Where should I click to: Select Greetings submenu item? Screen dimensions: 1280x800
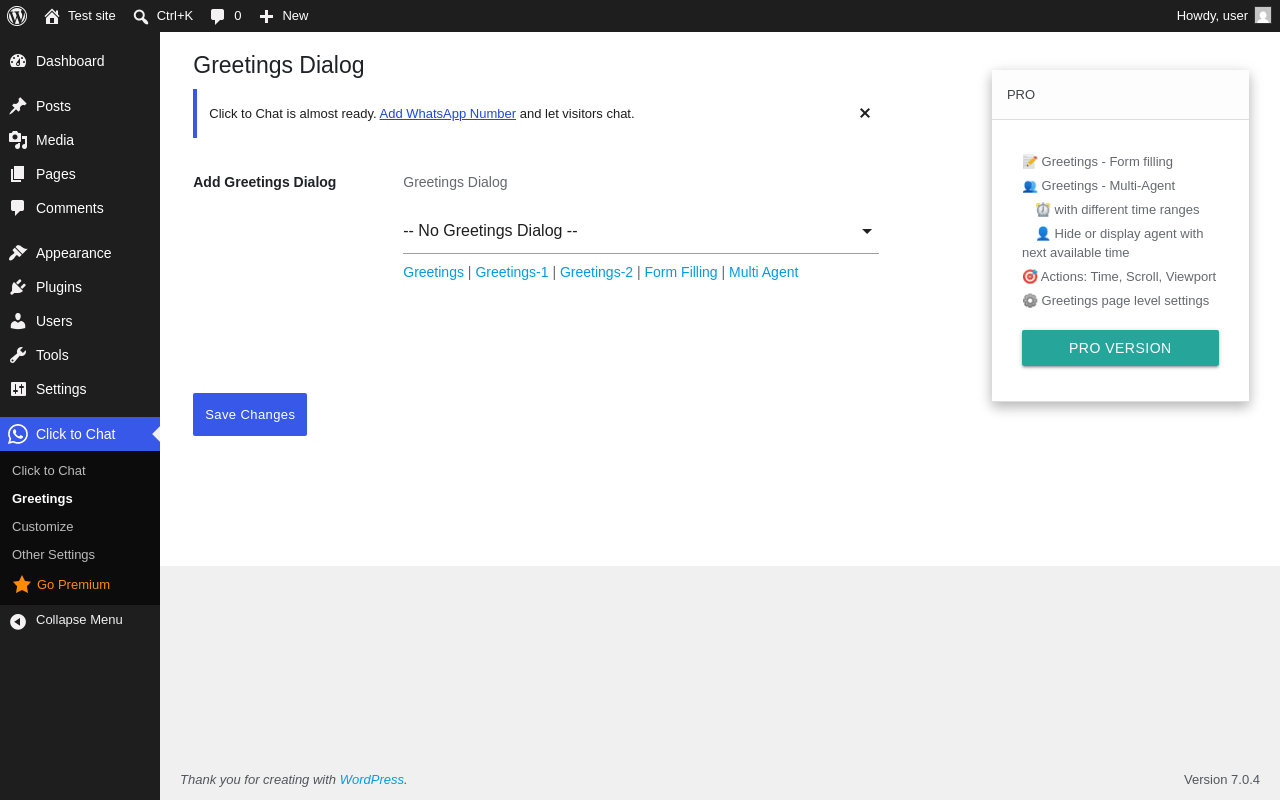click(x=42, y=498)
